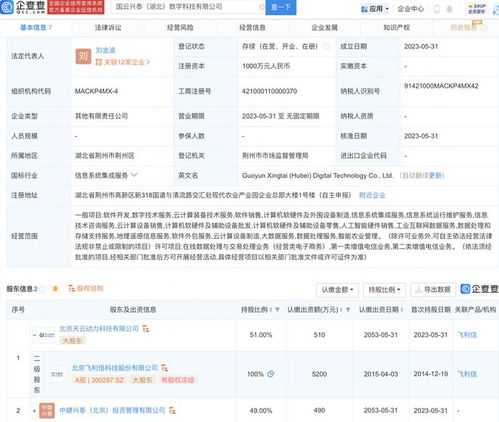Image resolution: width=499 pixels, height=422 pixels.
Task: Click the info icon next to 股东信息
Action: pos(43,289)
